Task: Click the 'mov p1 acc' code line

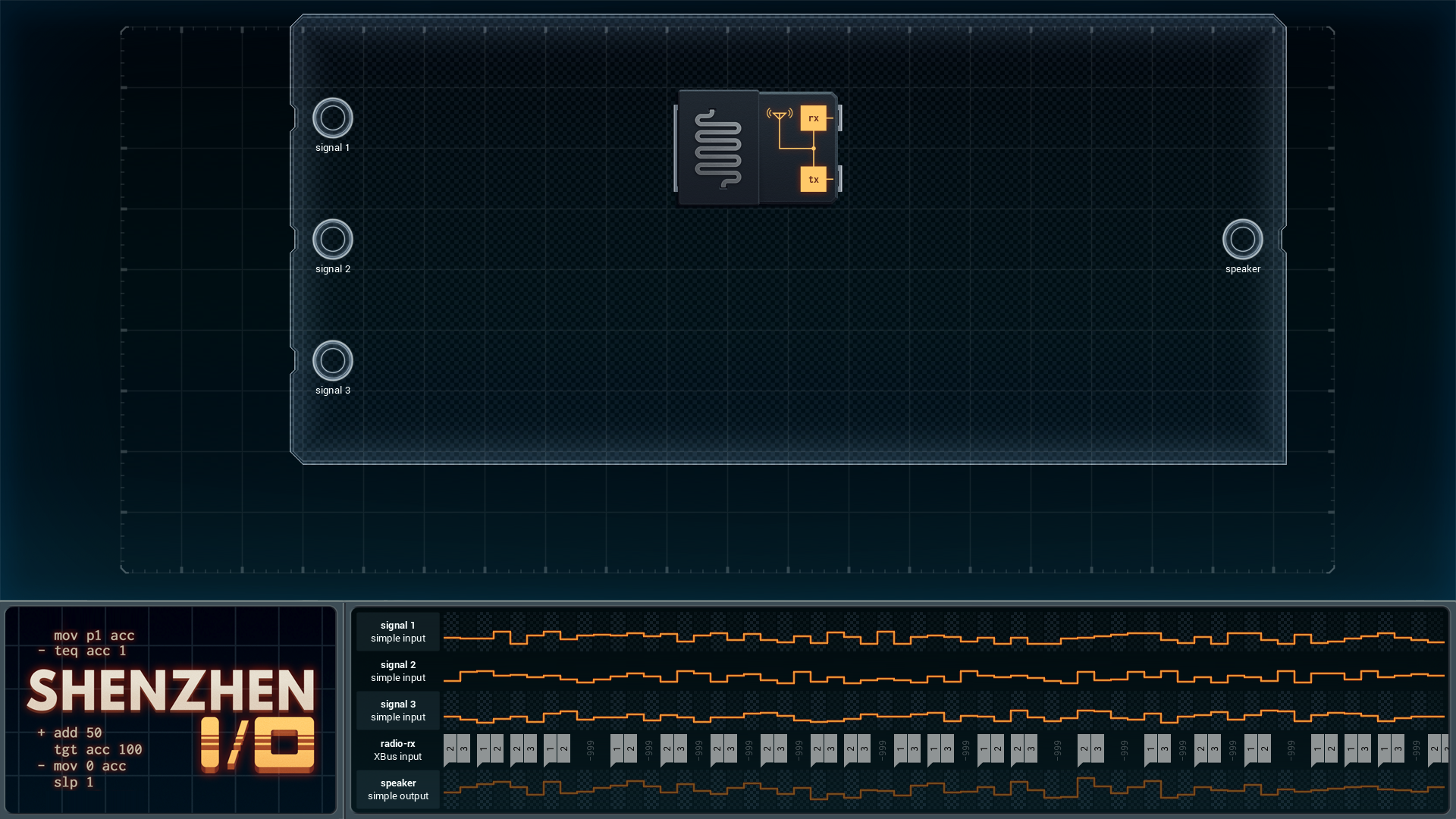Action: (94, 635)
